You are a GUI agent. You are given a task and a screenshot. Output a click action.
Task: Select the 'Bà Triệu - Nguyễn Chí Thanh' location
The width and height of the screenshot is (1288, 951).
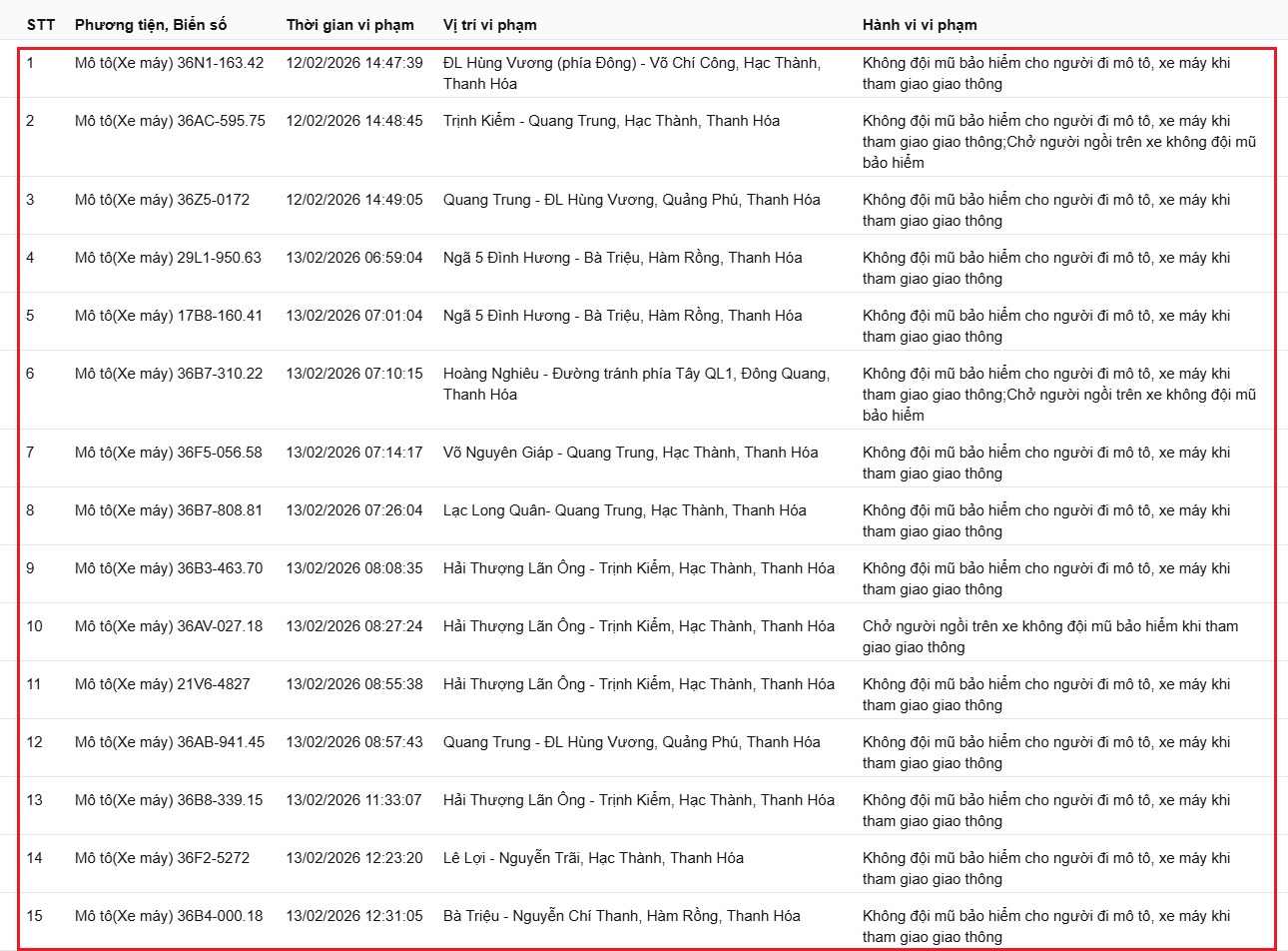(x=621, y=916)
